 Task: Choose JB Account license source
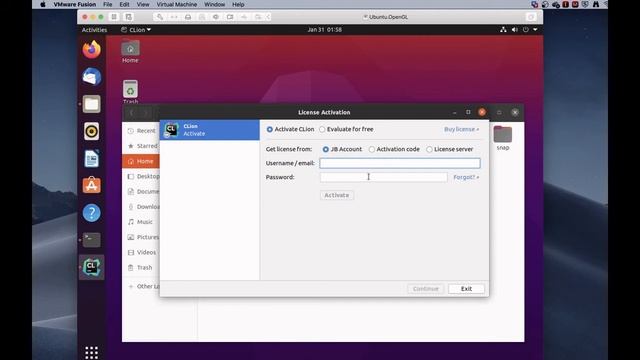[326, 149]
